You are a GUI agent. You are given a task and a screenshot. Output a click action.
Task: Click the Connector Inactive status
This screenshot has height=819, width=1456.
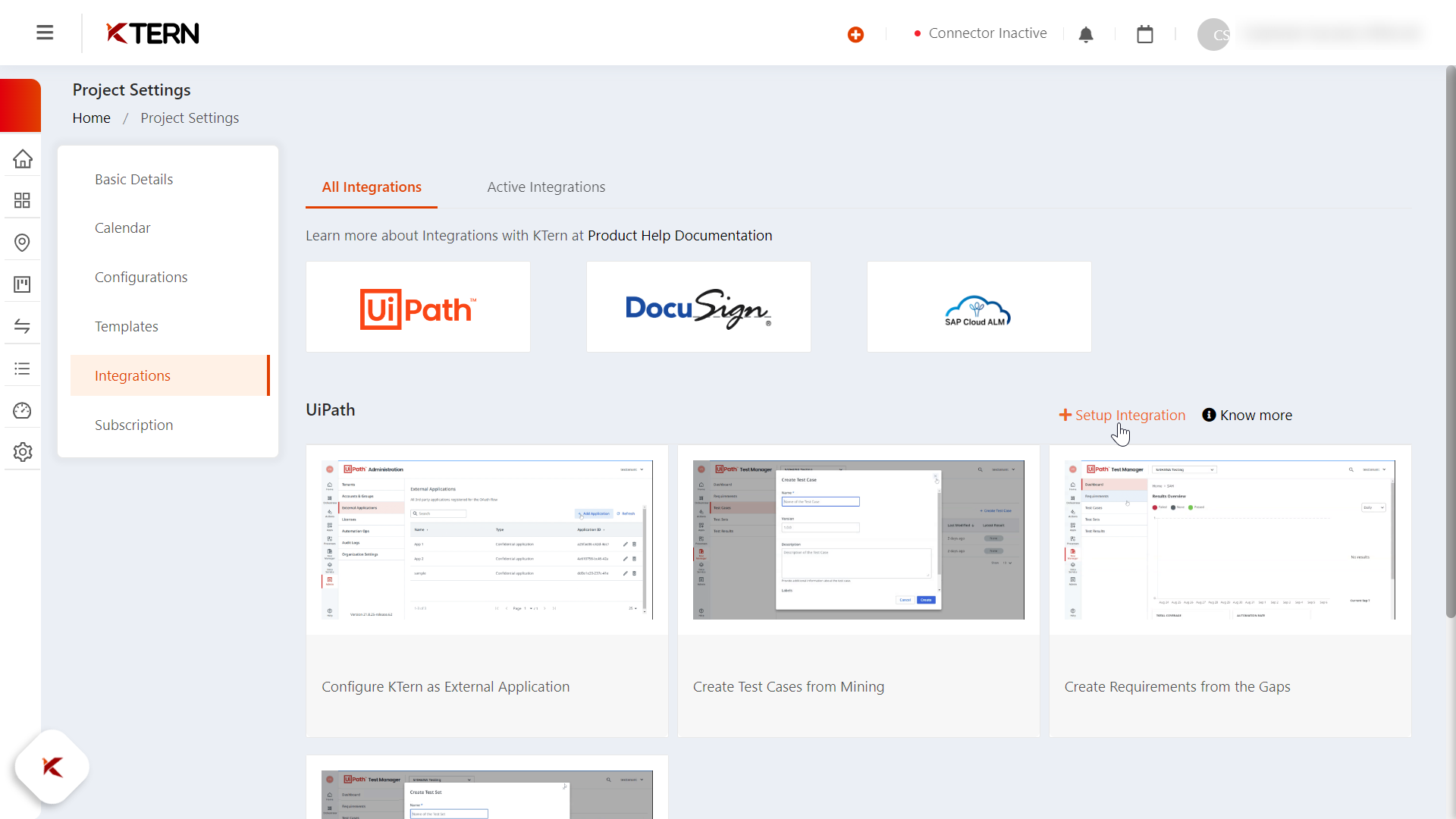pyautogui.click(x=981, y=33)
